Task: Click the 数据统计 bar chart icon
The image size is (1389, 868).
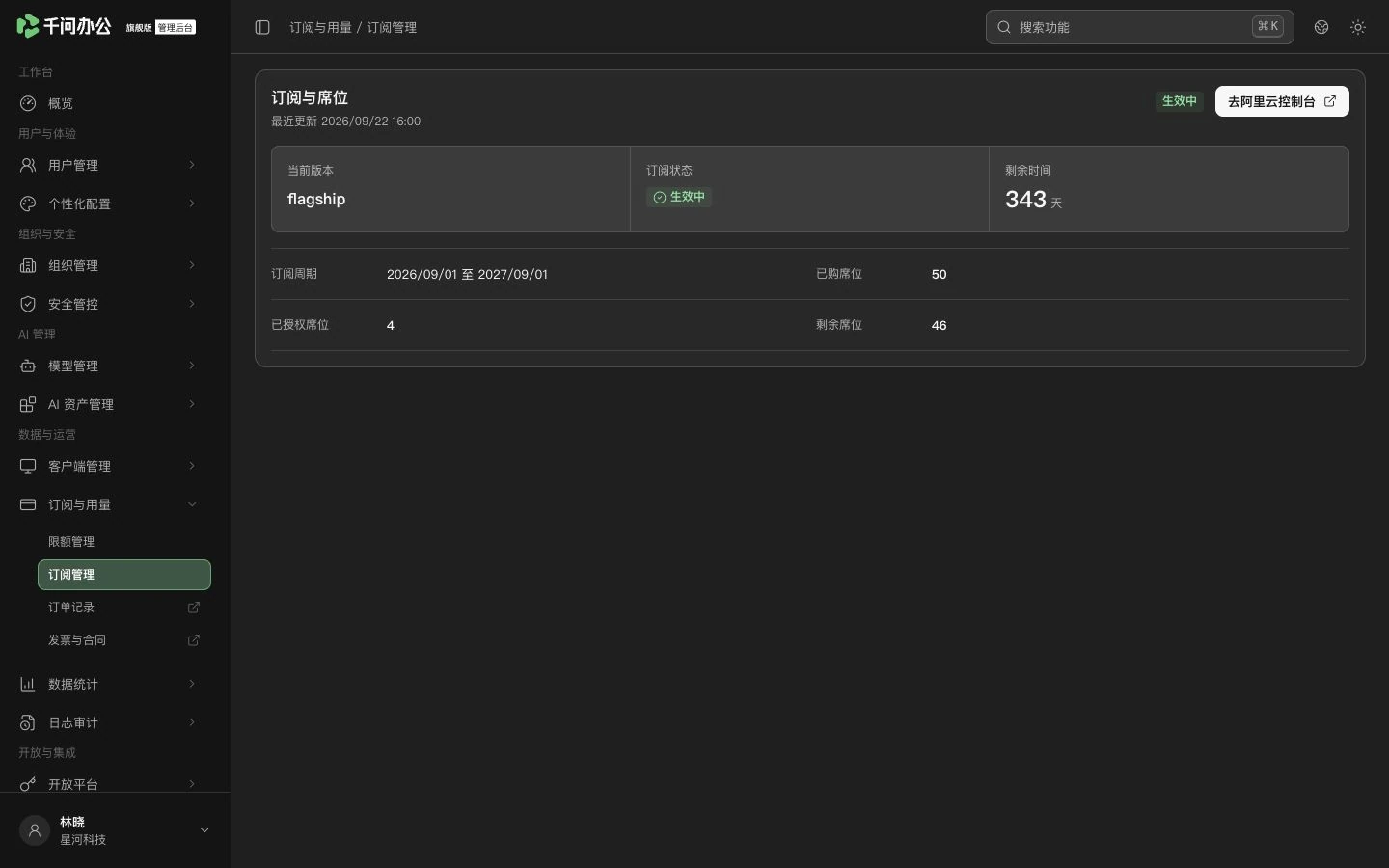Action: (x=28, y=684)
